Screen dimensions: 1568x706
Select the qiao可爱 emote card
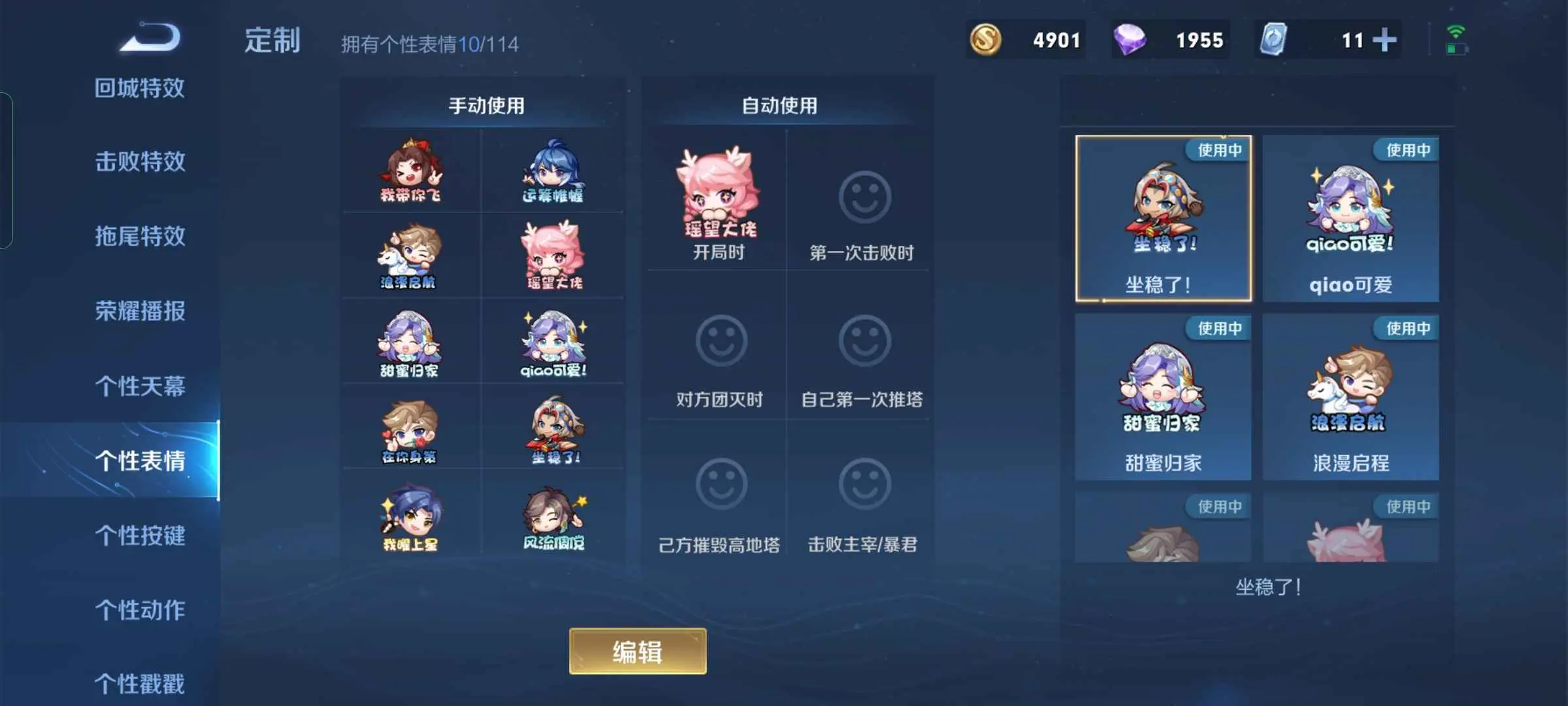click(x=1350, y=219)
